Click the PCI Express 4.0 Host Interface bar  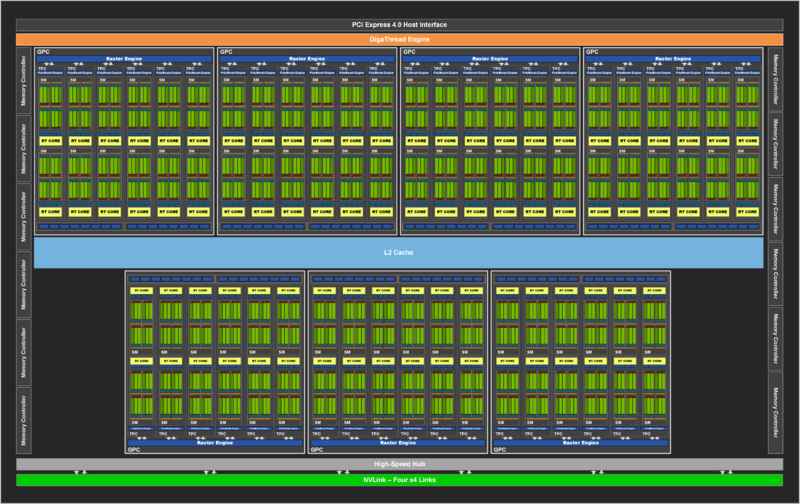pos(399,24)
